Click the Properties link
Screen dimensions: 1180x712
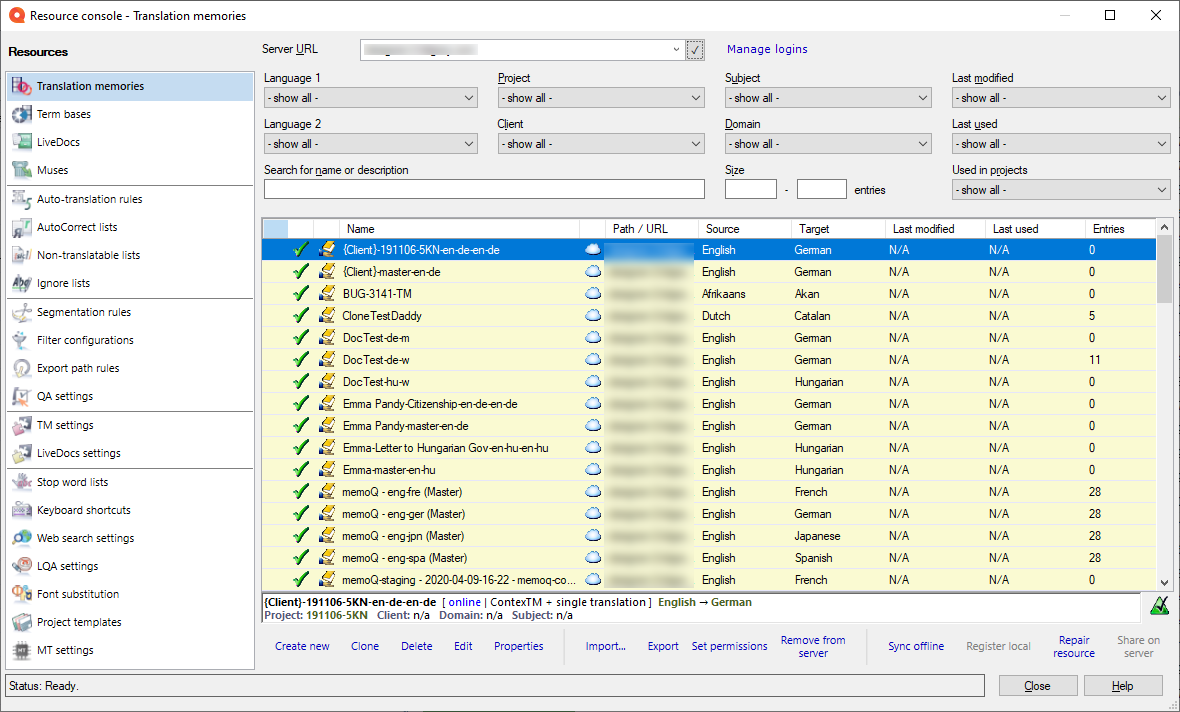[519, 647]
